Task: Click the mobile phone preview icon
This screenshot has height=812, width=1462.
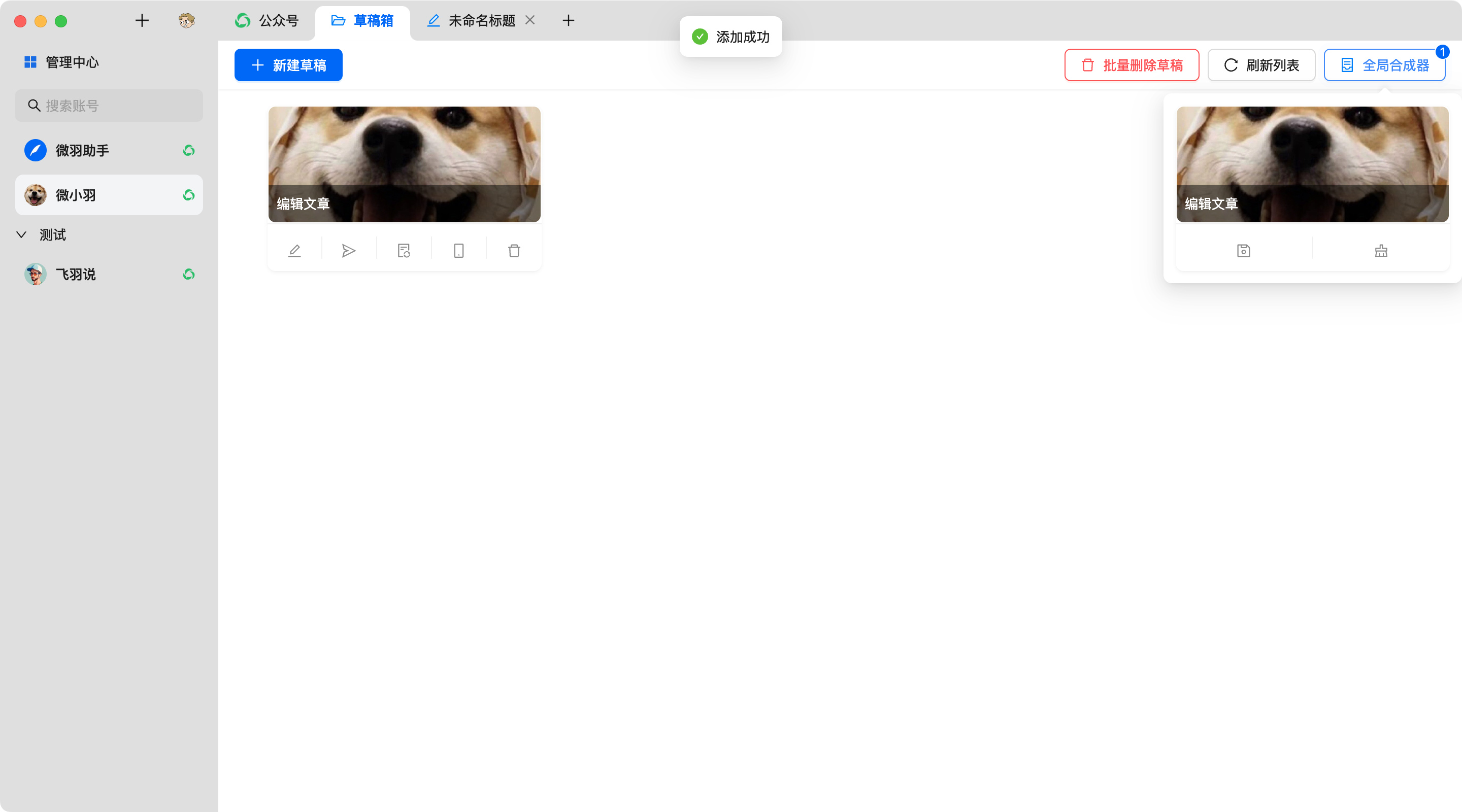Action: coord(458,251)
